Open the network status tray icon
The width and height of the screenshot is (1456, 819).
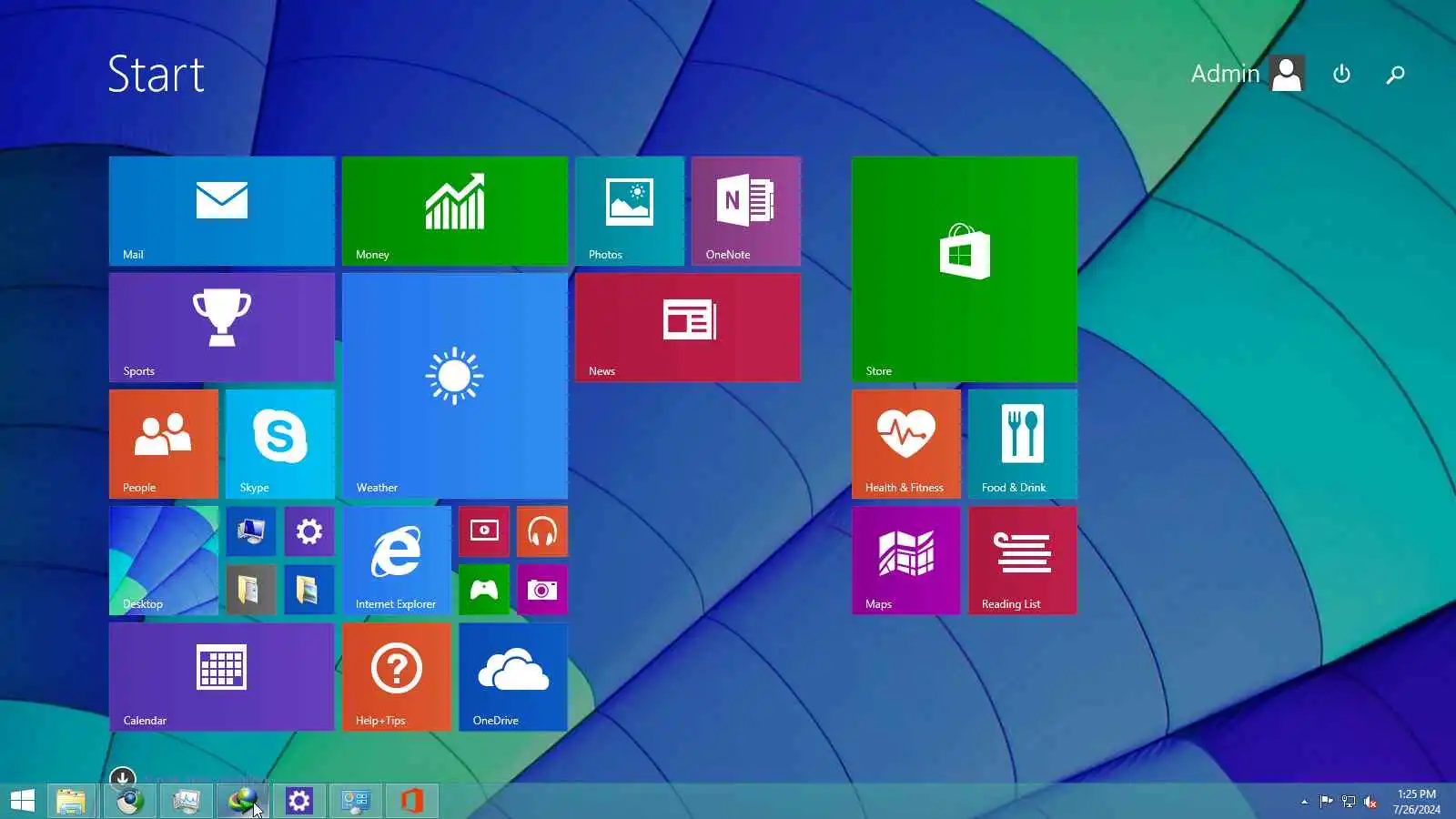tap(1349, 802)
